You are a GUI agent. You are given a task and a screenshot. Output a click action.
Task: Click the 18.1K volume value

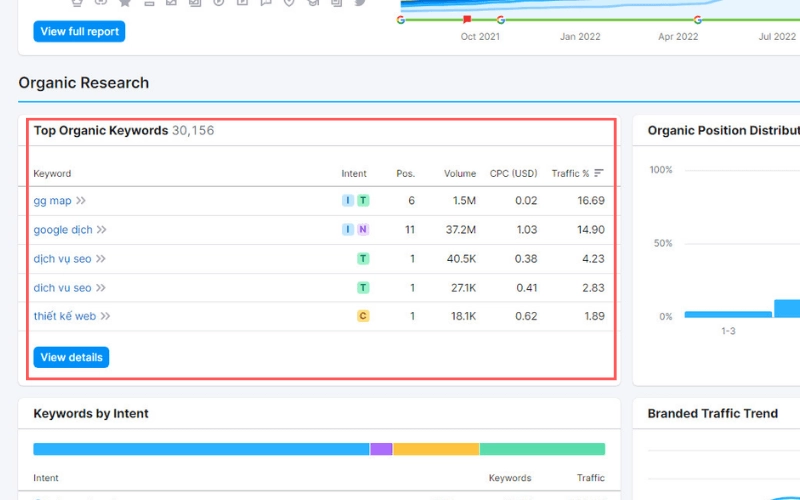coord(463,316)
